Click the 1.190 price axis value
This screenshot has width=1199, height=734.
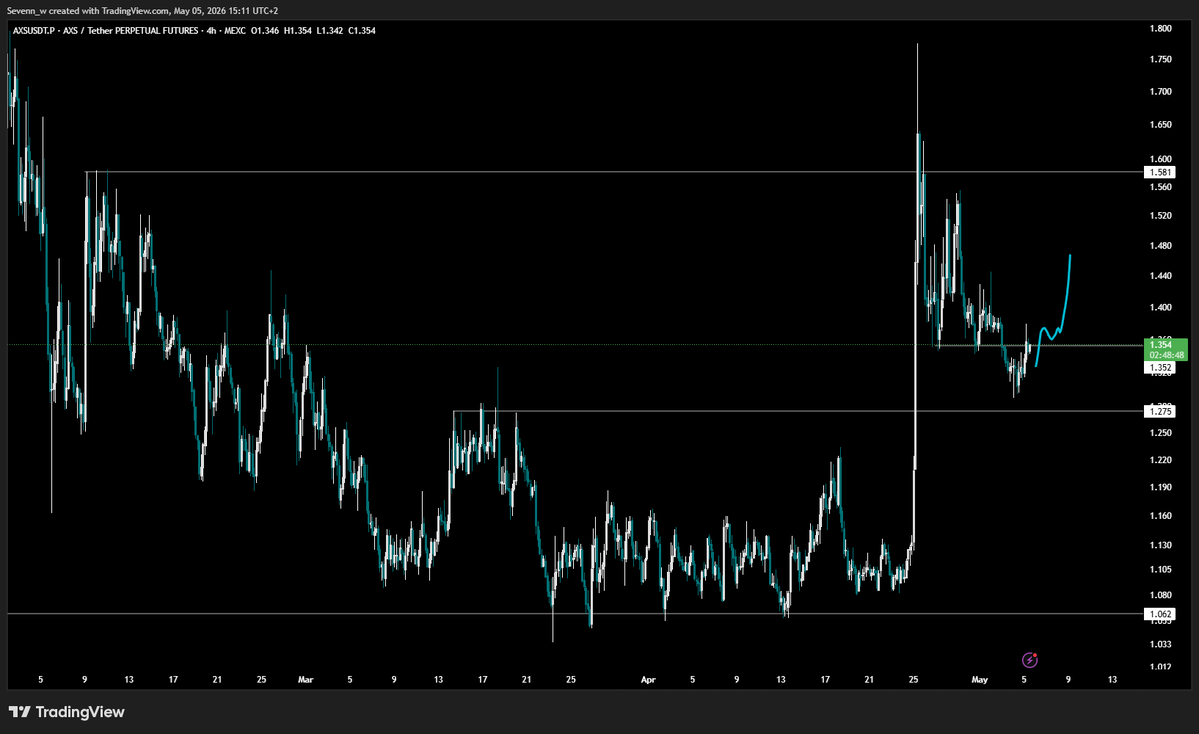click(x=1160, y=487)
